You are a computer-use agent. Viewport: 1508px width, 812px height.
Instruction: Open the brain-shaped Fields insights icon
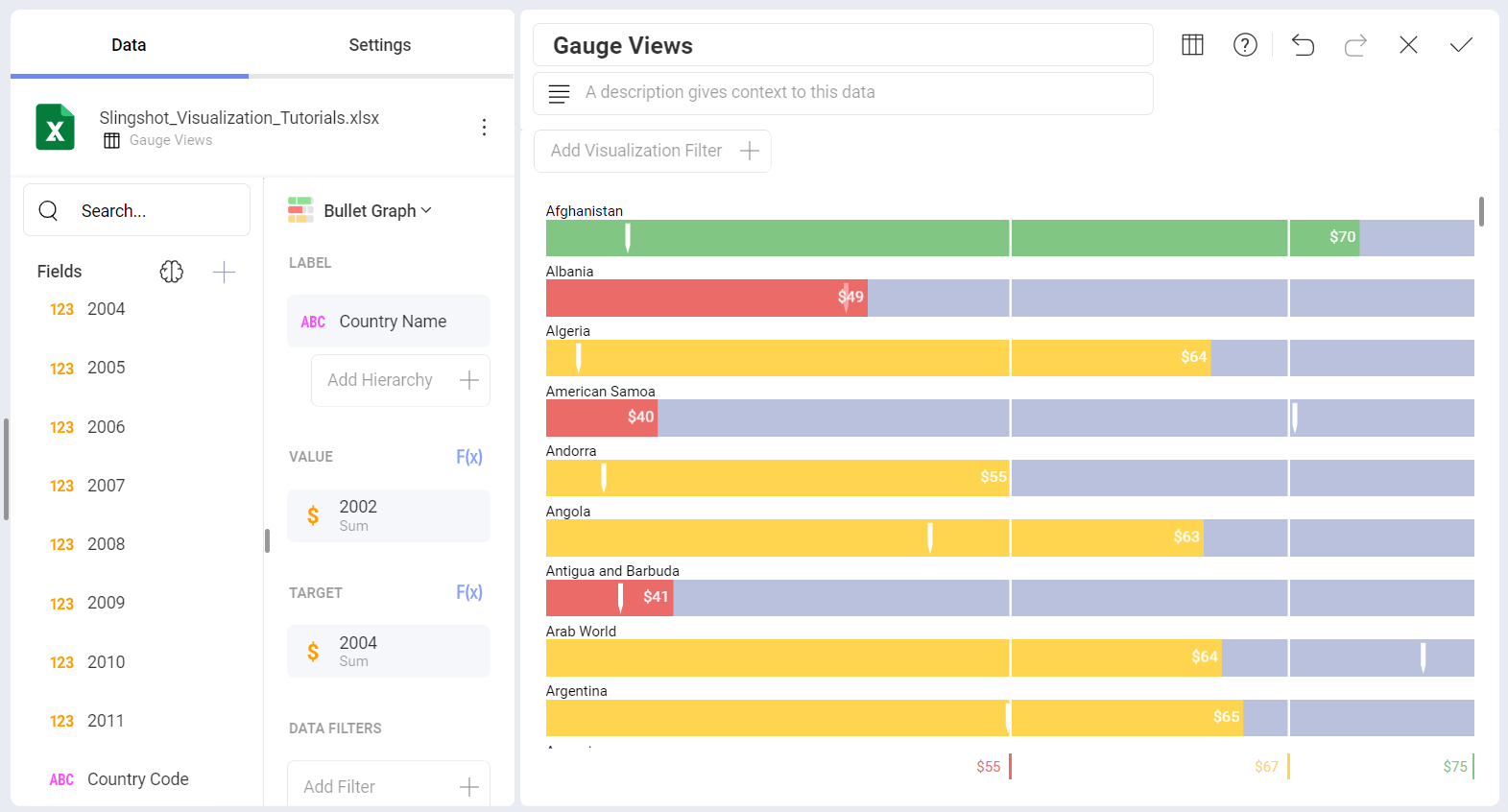(x=172, y=272)
